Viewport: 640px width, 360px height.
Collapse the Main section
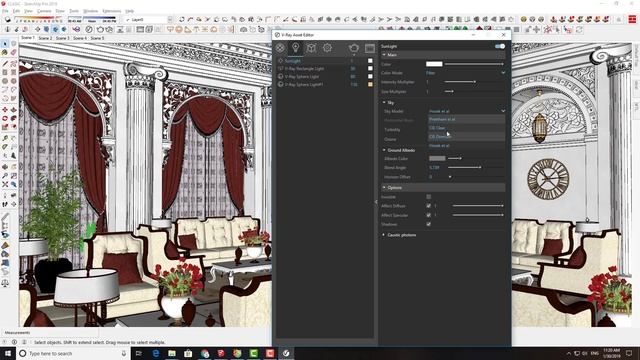384,55
